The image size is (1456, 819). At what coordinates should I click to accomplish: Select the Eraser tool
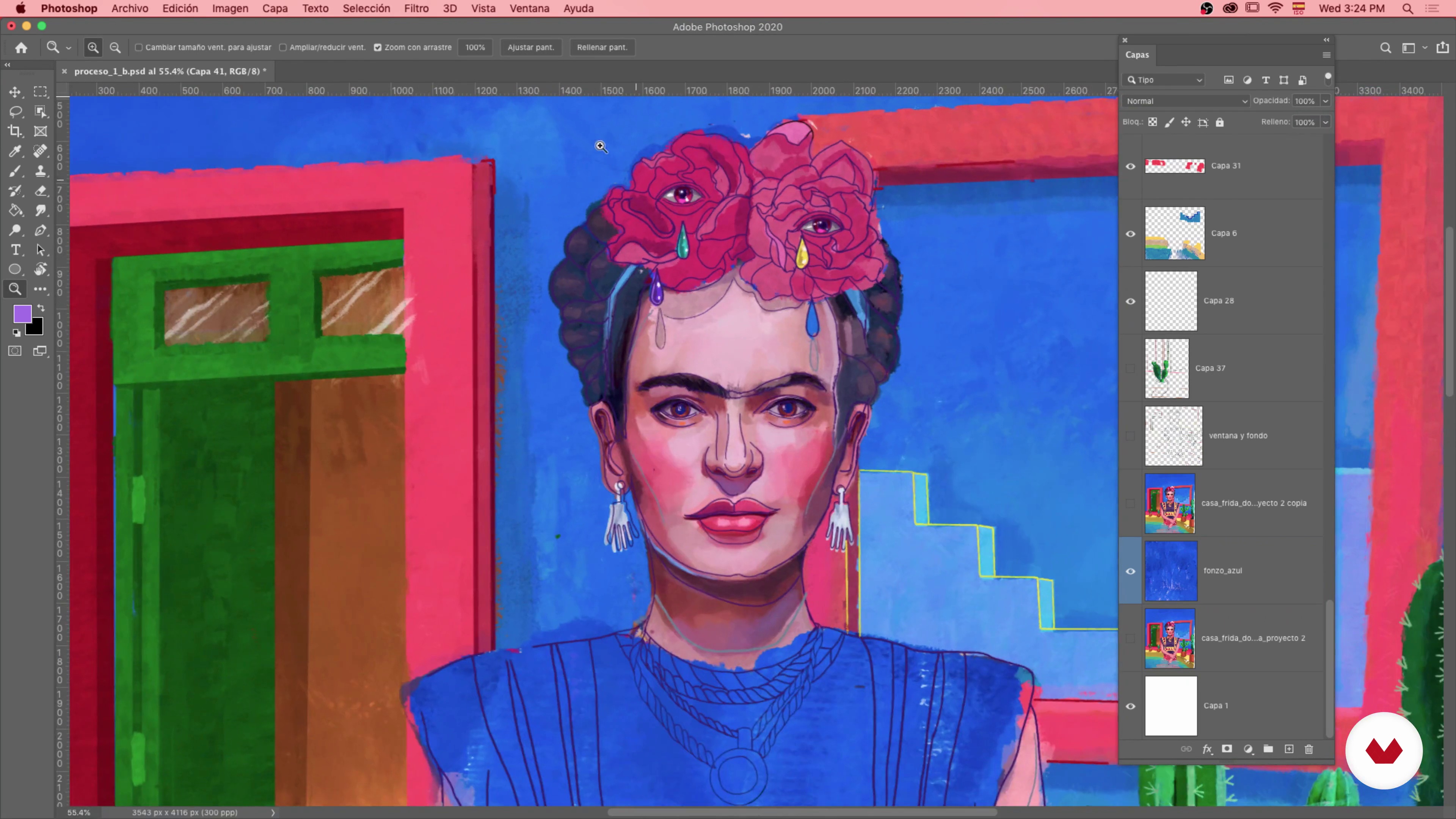(40, 190)
